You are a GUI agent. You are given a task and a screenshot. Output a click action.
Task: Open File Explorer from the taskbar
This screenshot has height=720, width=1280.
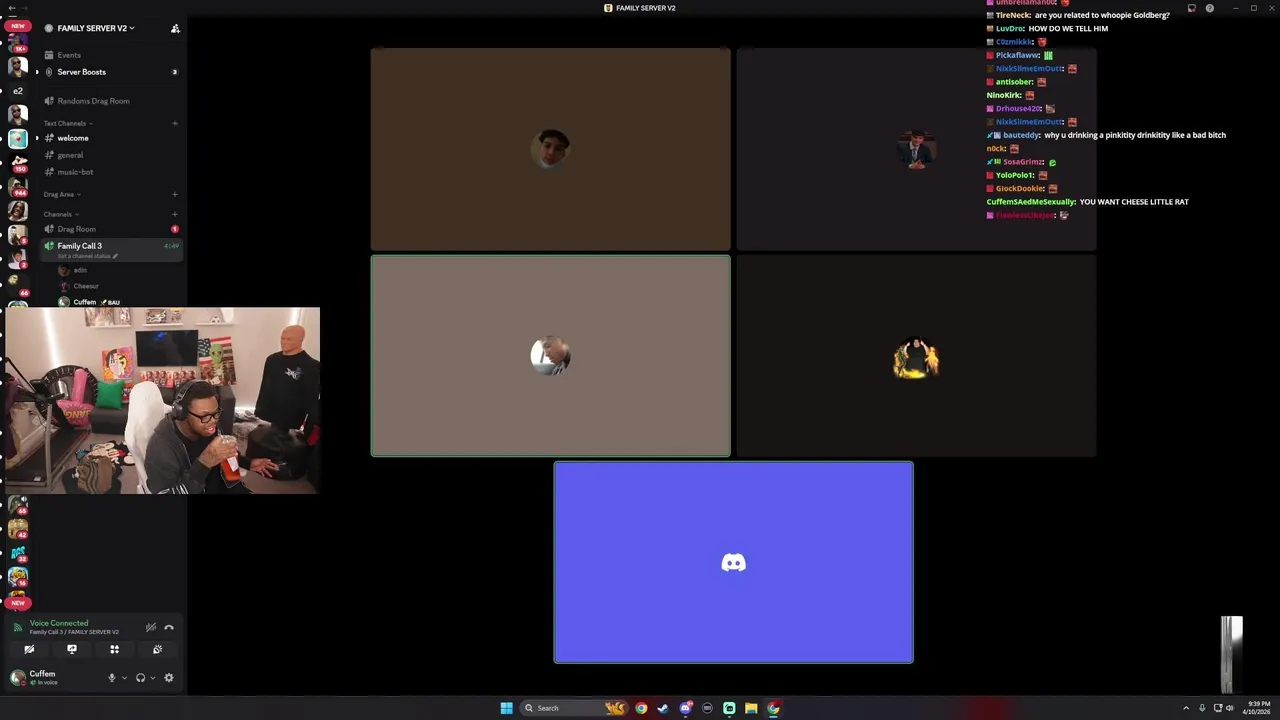751,708
